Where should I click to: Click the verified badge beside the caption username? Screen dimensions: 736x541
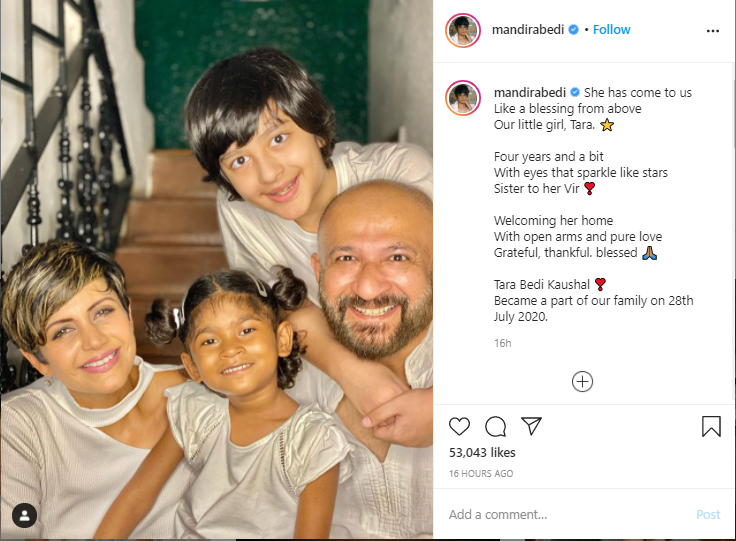(x=575, y=92)
